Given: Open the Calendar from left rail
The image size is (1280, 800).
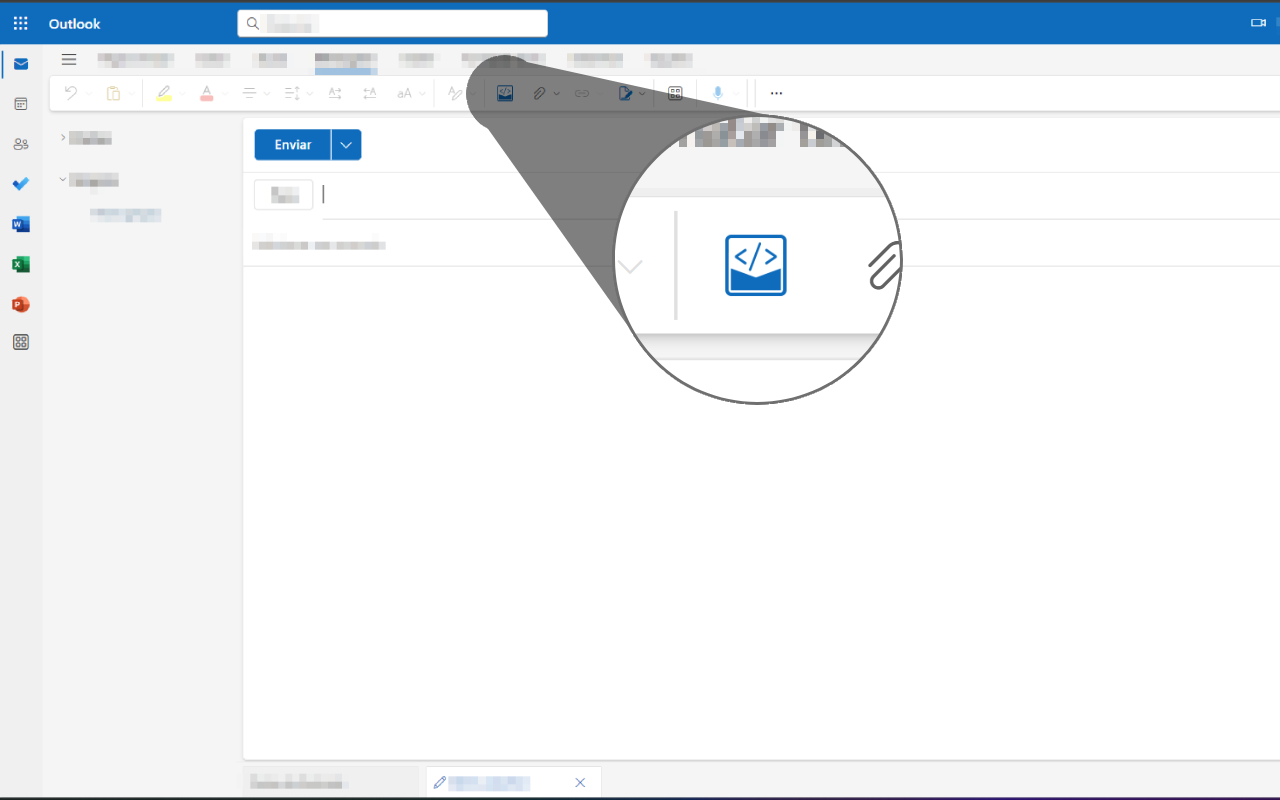Looking at the screenshot, I should pyautogui.click(x=21, y=104).
